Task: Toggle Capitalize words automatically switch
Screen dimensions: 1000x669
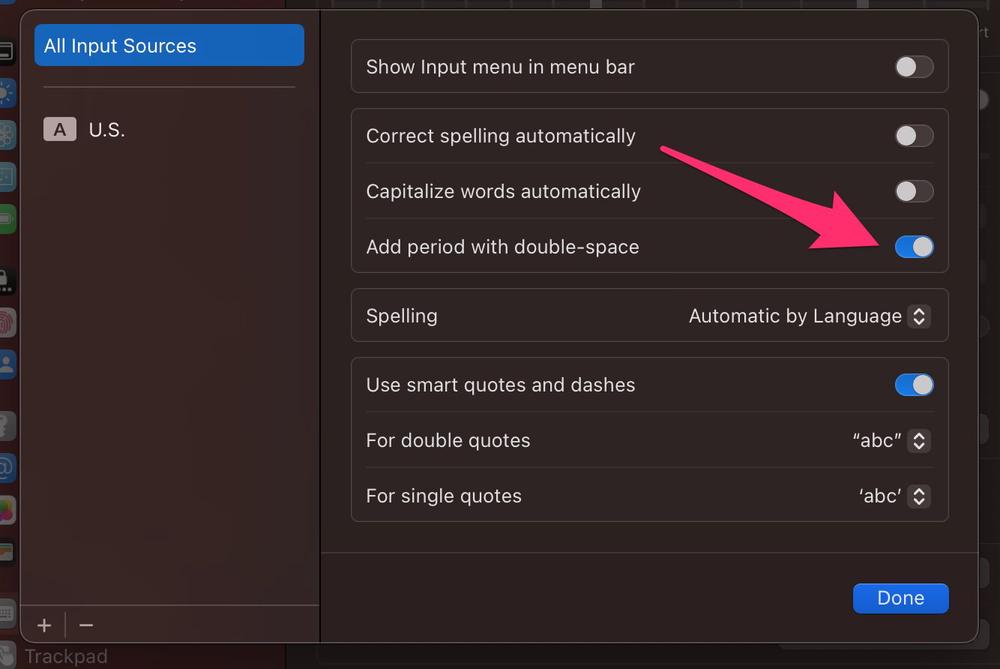Action: coord(913,191)
